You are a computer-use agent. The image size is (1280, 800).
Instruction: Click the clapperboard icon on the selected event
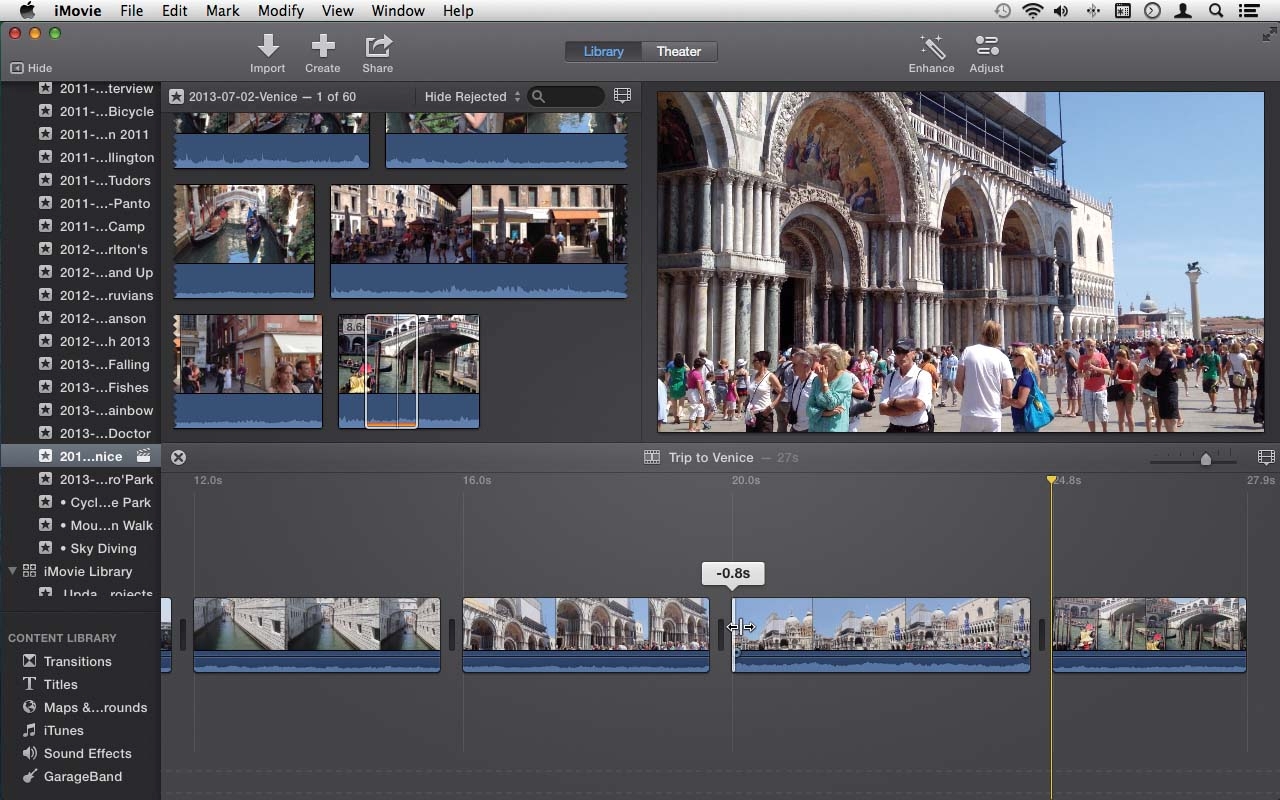pyautogui.click(x=144, y=456)
